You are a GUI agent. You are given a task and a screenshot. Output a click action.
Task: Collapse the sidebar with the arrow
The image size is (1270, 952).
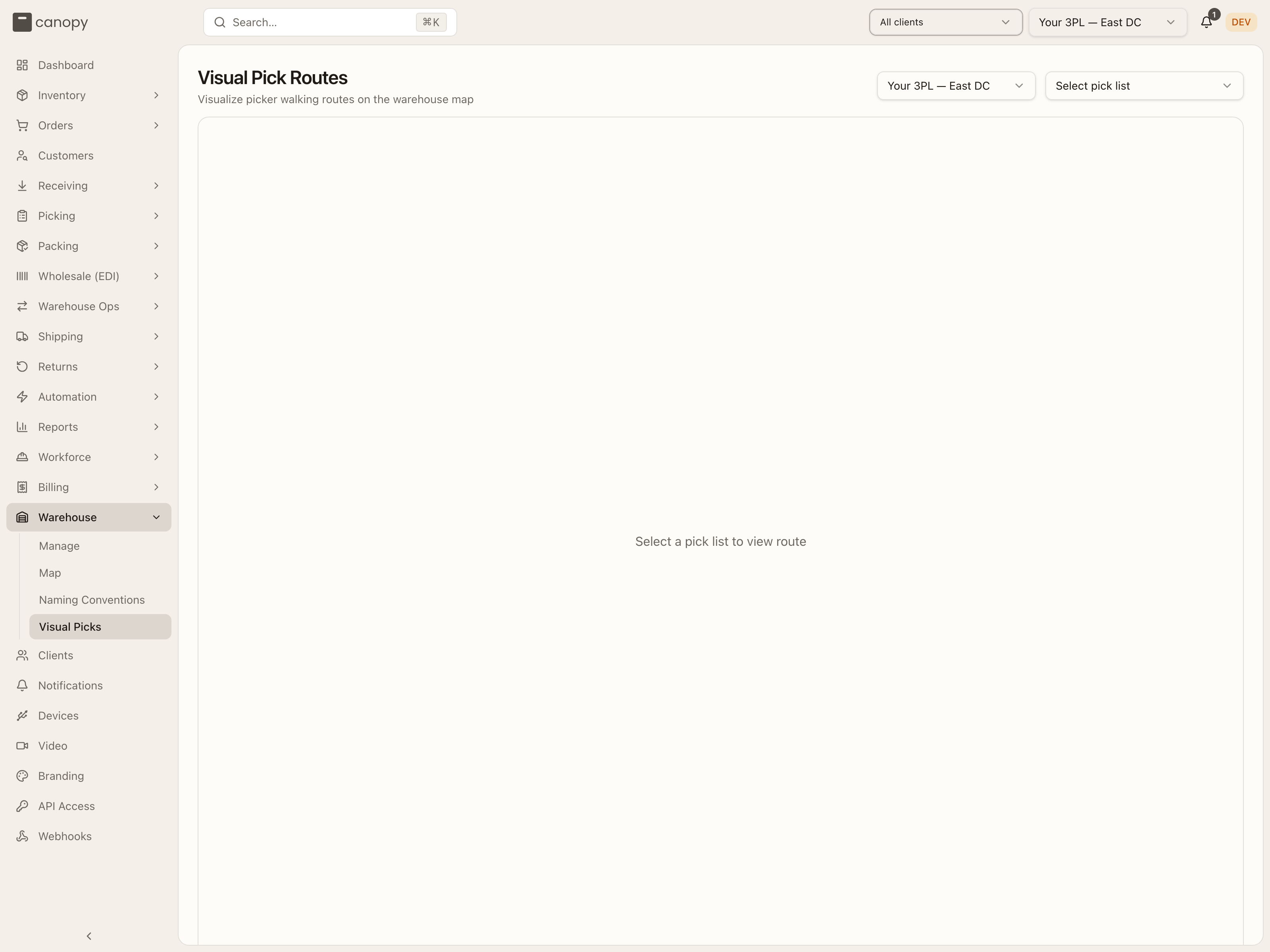89,936
